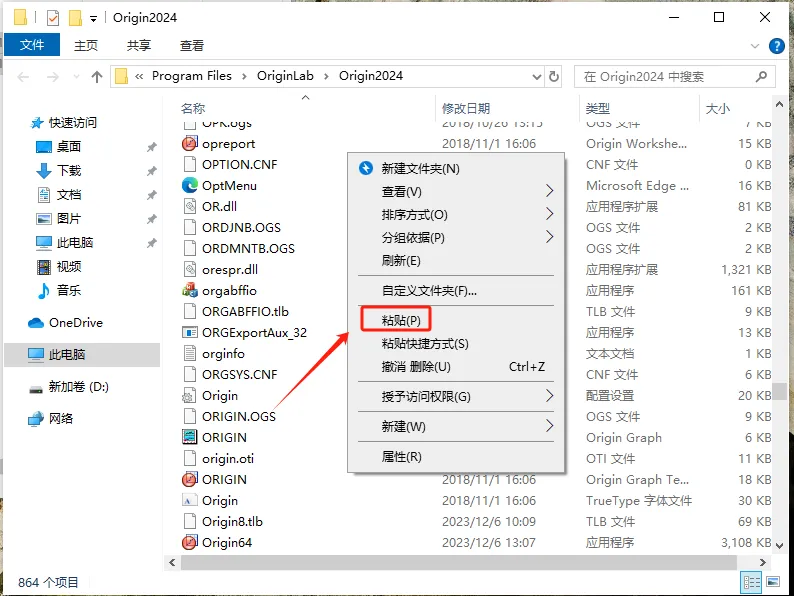Screen dimensions: 794x596
Task: Open Network (网络) in the navigation pane
Action: tap(51, 419)
